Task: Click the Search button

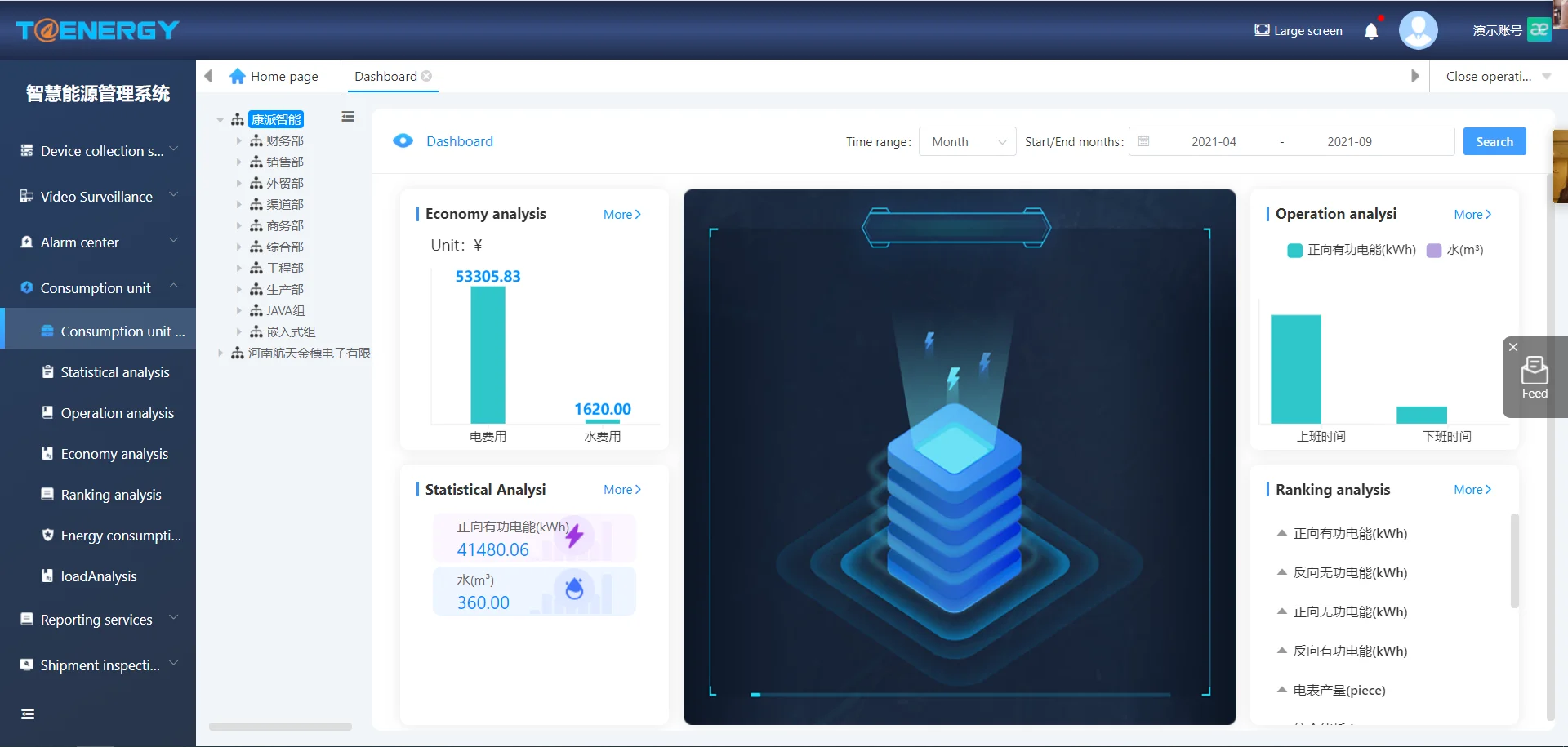Action: pos(1494,141)
